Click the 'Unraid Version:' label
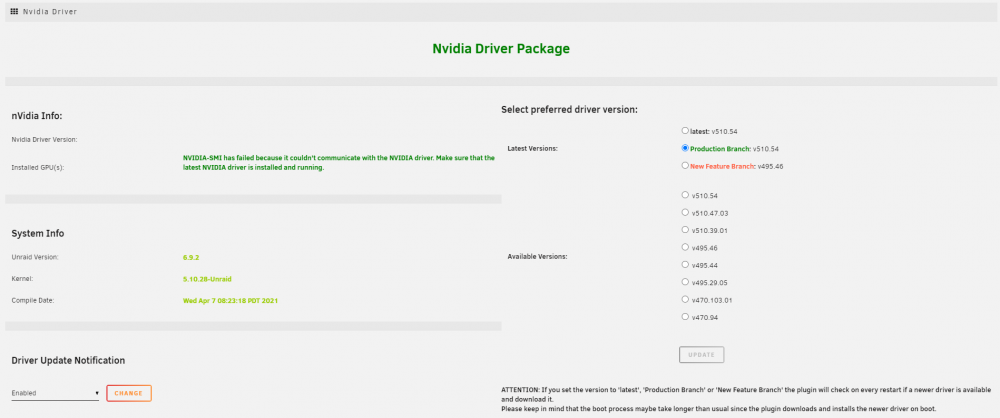This screenshot has width=1000, height=418. [35, 257]
